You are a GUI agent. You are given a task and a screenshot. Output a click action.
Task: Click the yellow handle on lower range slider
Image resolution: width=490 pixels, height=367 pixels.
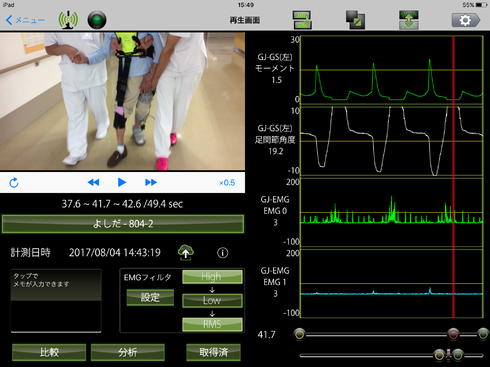(439, 355)
